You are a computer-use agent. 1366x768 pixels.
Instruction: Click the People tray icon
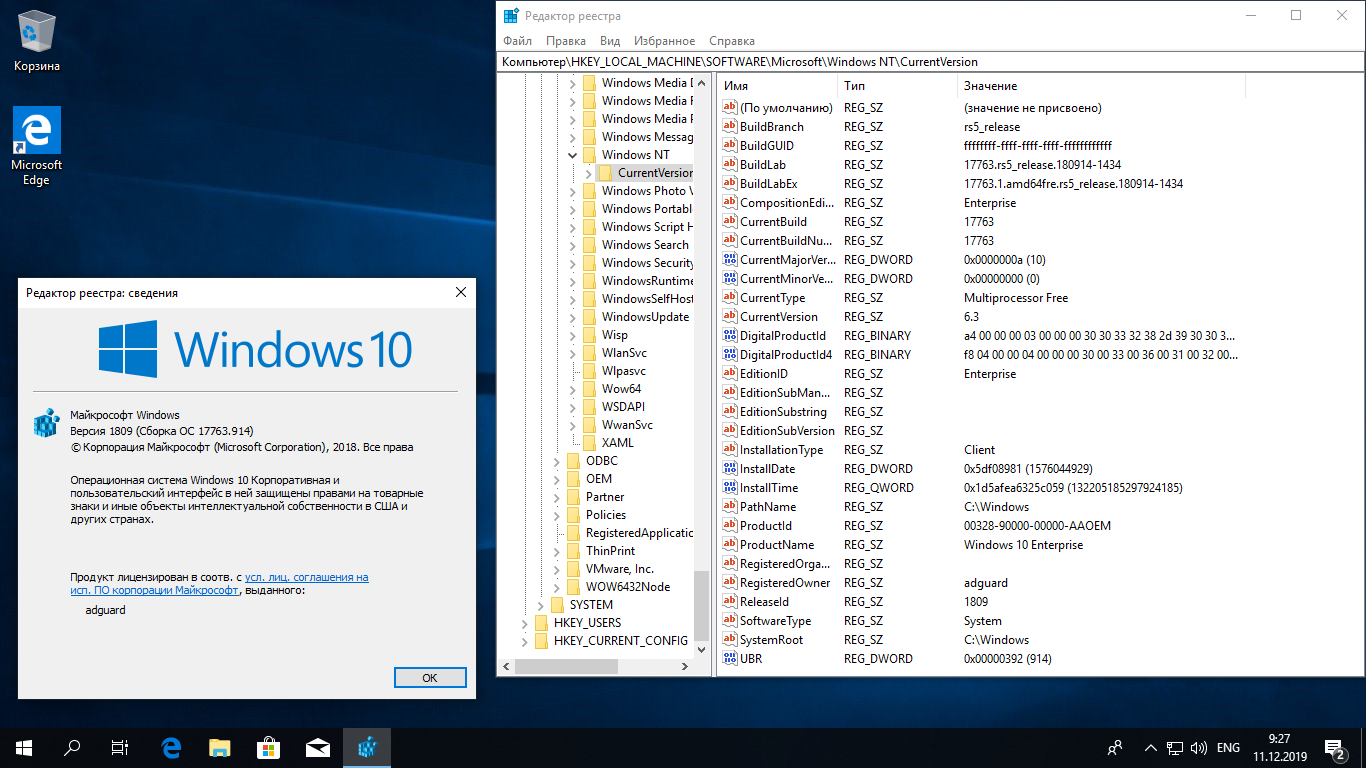click(1114, 748)
